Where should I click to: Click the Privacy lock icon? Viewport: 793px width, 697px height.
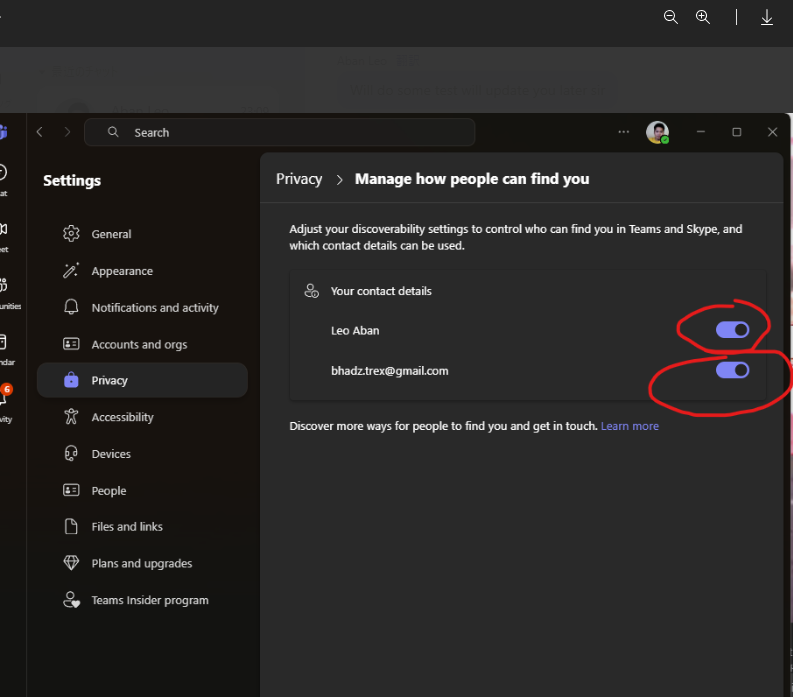click(71, 380)
